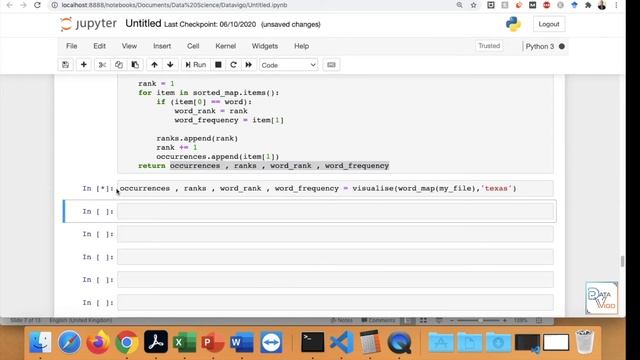Image resolution: width=640 pixels, height=360 pixels.
Task: Open TeamViewer from the Dock
Action: point(271,342)
